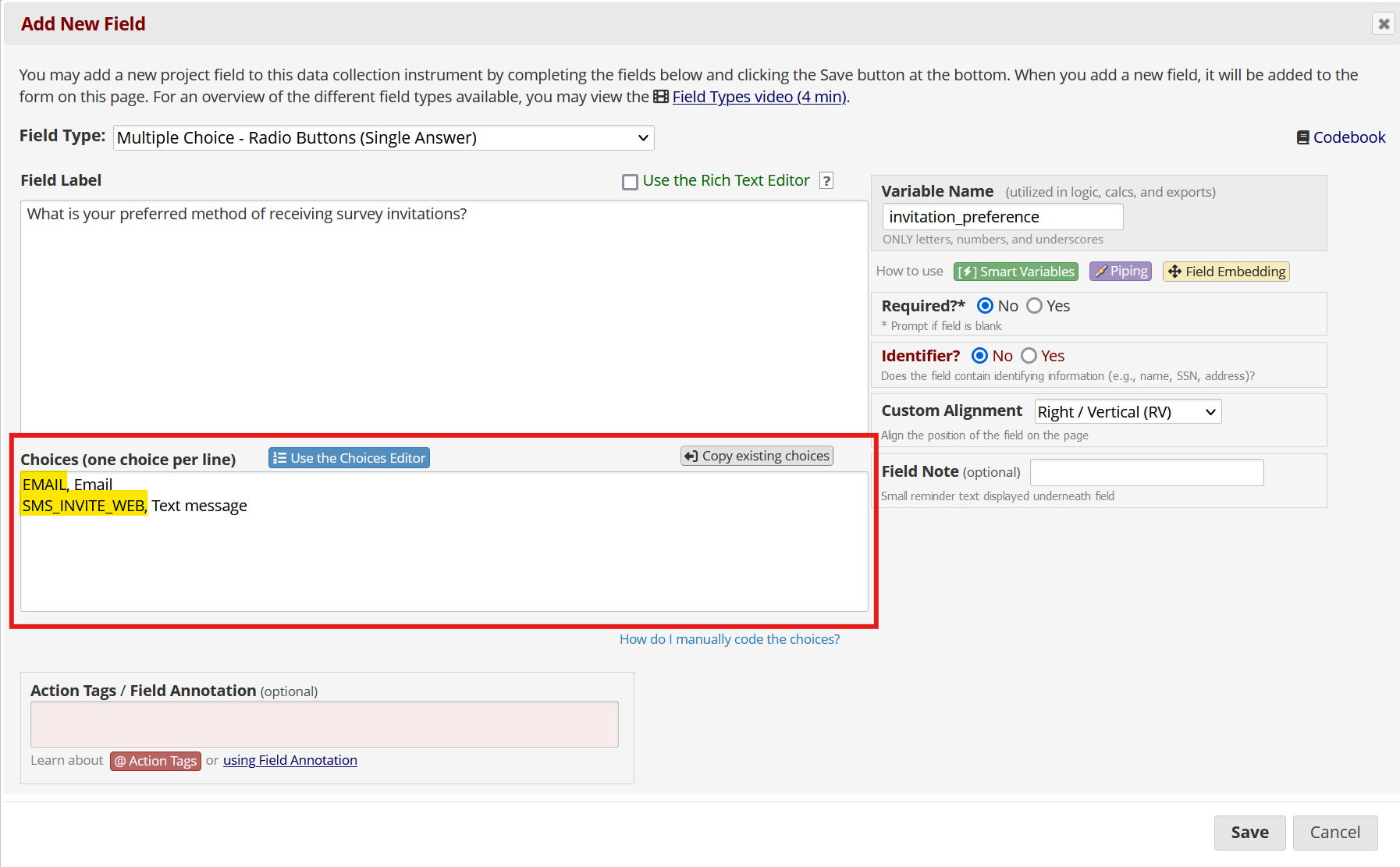The image size is (1400, 867).
Task: Open the Codebook link
Action: click(x=1349, y=137)
